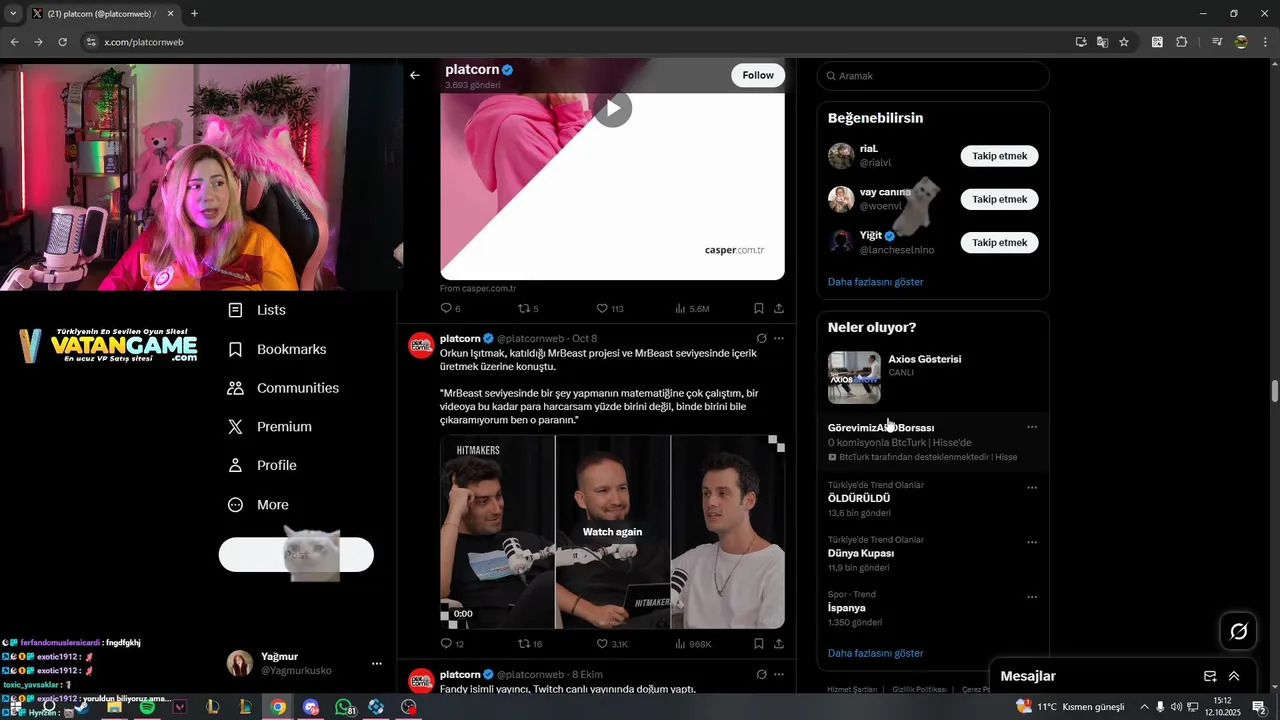Open the Windows notification center
The image size is (1280, 720).
1260,707
